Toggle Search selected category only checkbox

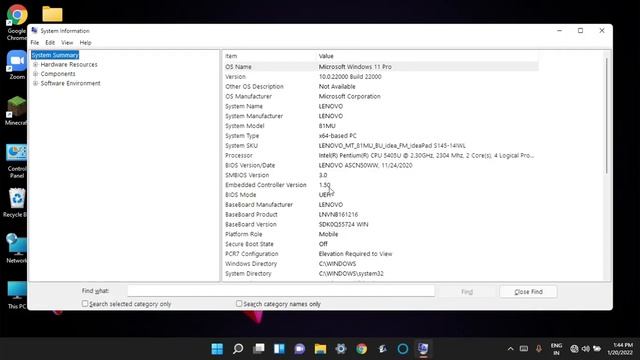(x=85, y=304)
